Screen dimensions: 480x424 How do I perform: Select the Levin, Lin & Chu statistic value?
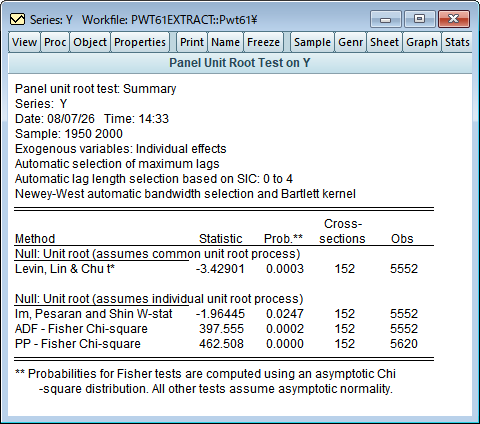click(220, 269)
